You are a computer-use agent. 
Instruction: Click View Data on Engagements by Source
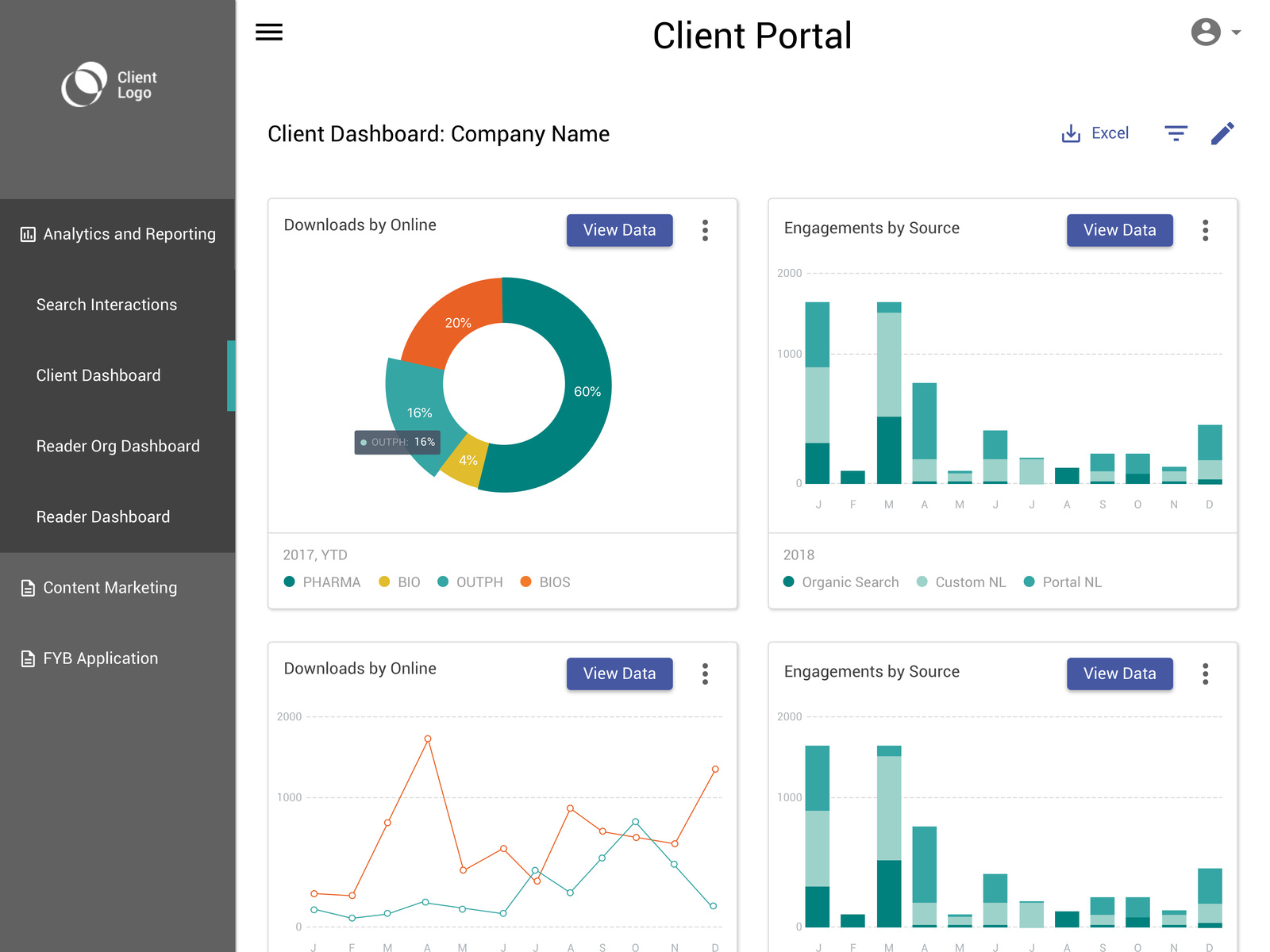click(x=1119, y=230)
